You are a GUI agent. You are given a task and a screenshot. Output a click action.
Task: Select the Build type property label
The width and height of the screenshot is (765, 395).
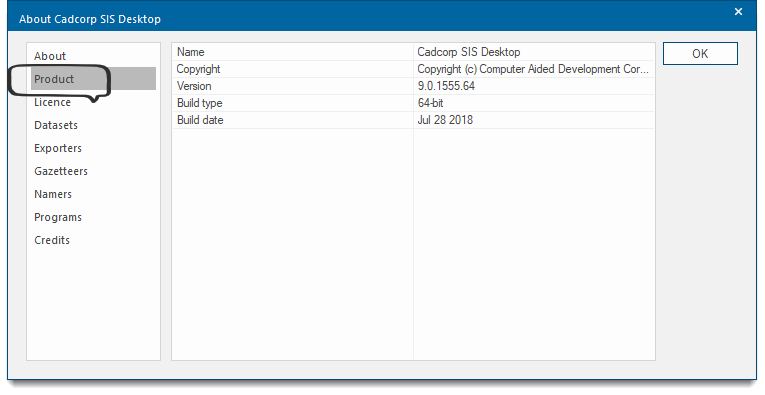pyautogui.click(x=199, y=103)
